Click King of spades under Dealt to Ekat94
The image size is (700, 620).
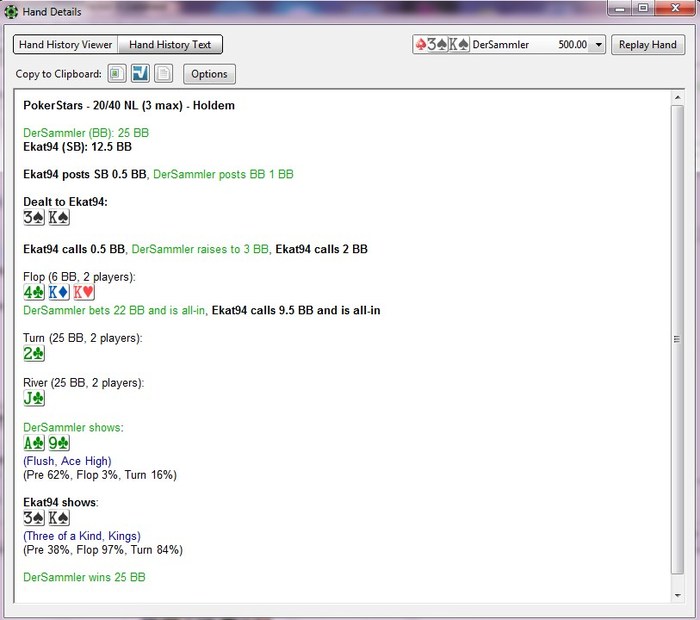tap(58, 217)
